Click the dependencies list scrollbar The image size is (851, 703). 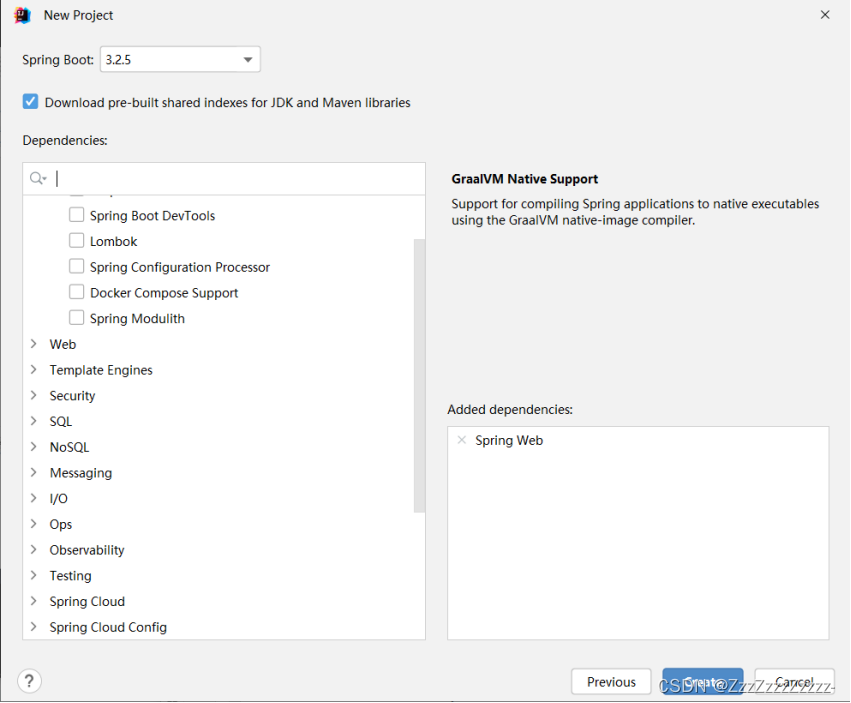419,375
